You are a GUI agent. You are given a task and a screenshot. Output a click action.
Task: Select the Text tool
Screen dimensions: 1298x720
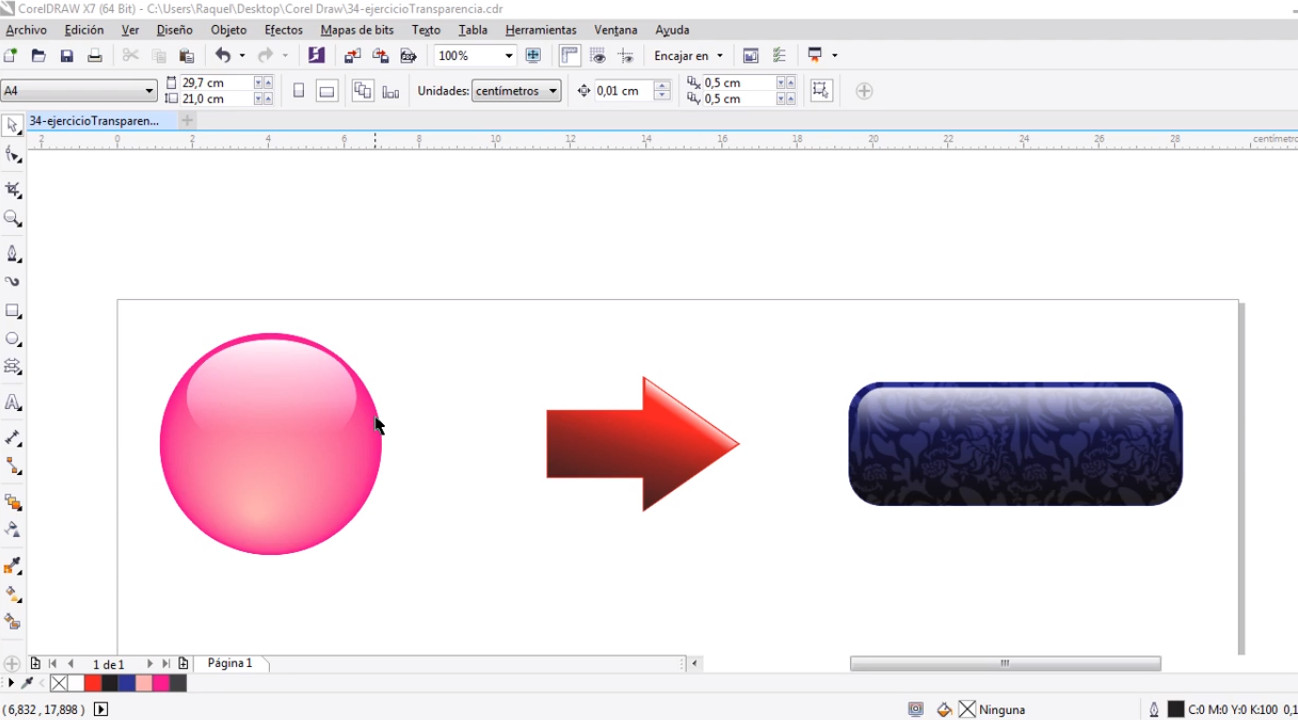[x=13, y=402]
